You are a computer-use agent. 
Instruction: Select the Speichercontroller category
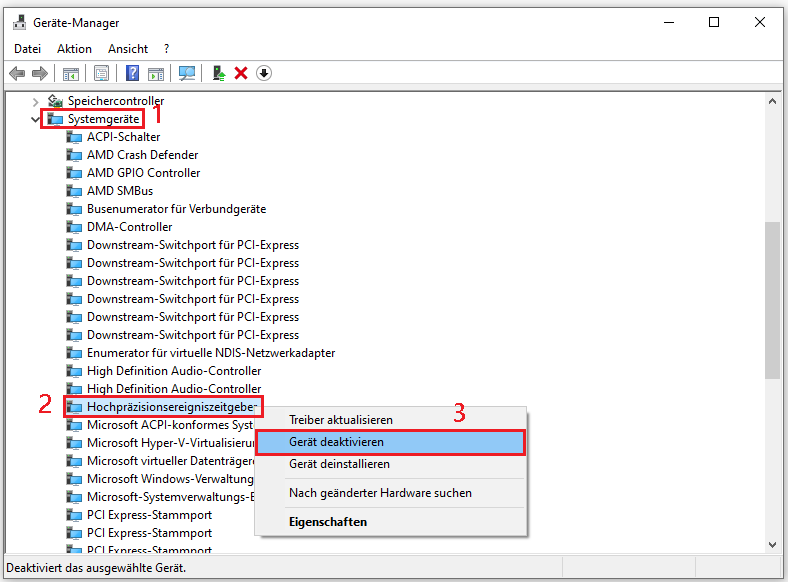[116, 101]
